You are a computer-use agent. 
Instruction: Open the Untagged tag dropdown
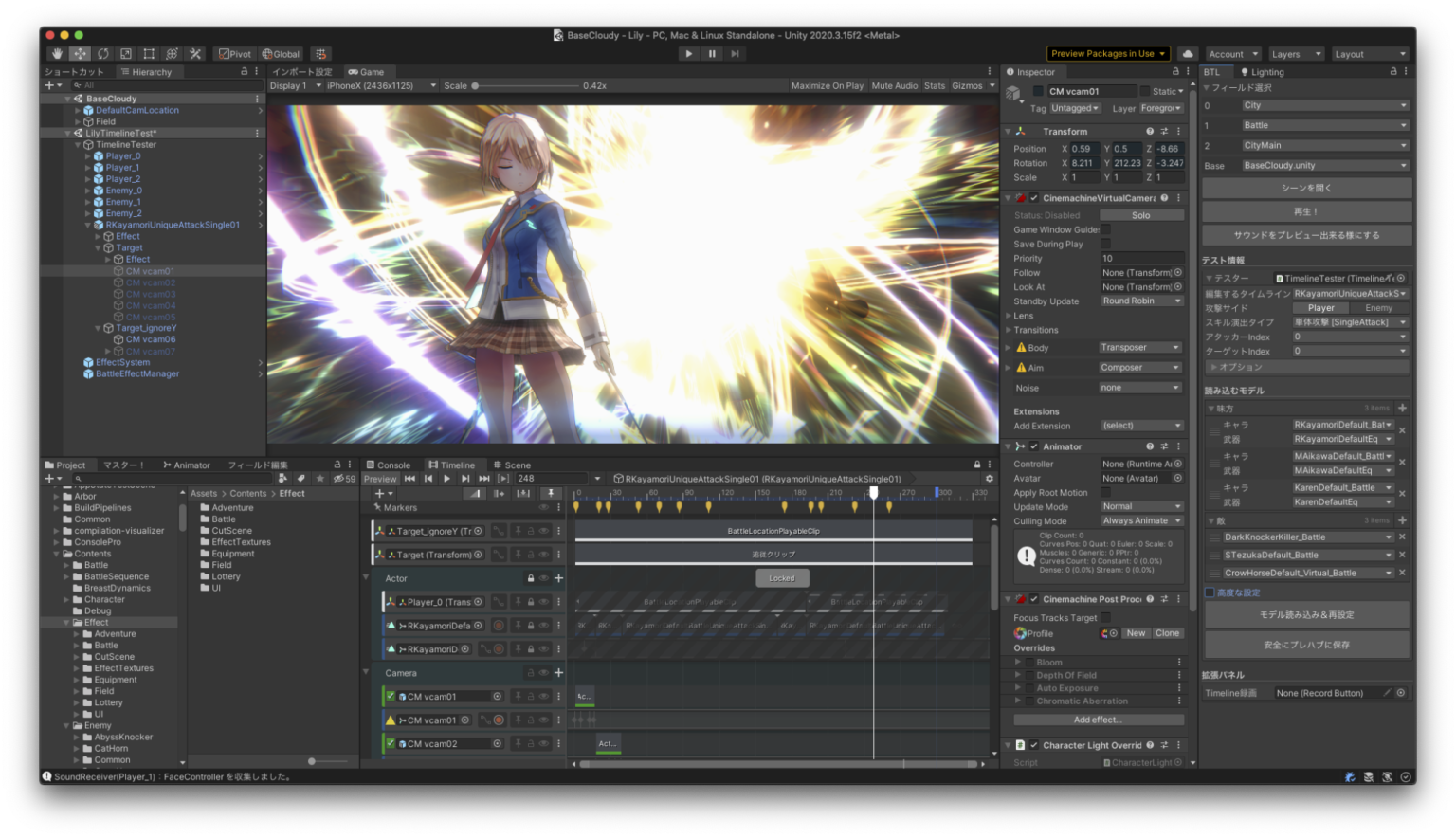point(1075,108)
